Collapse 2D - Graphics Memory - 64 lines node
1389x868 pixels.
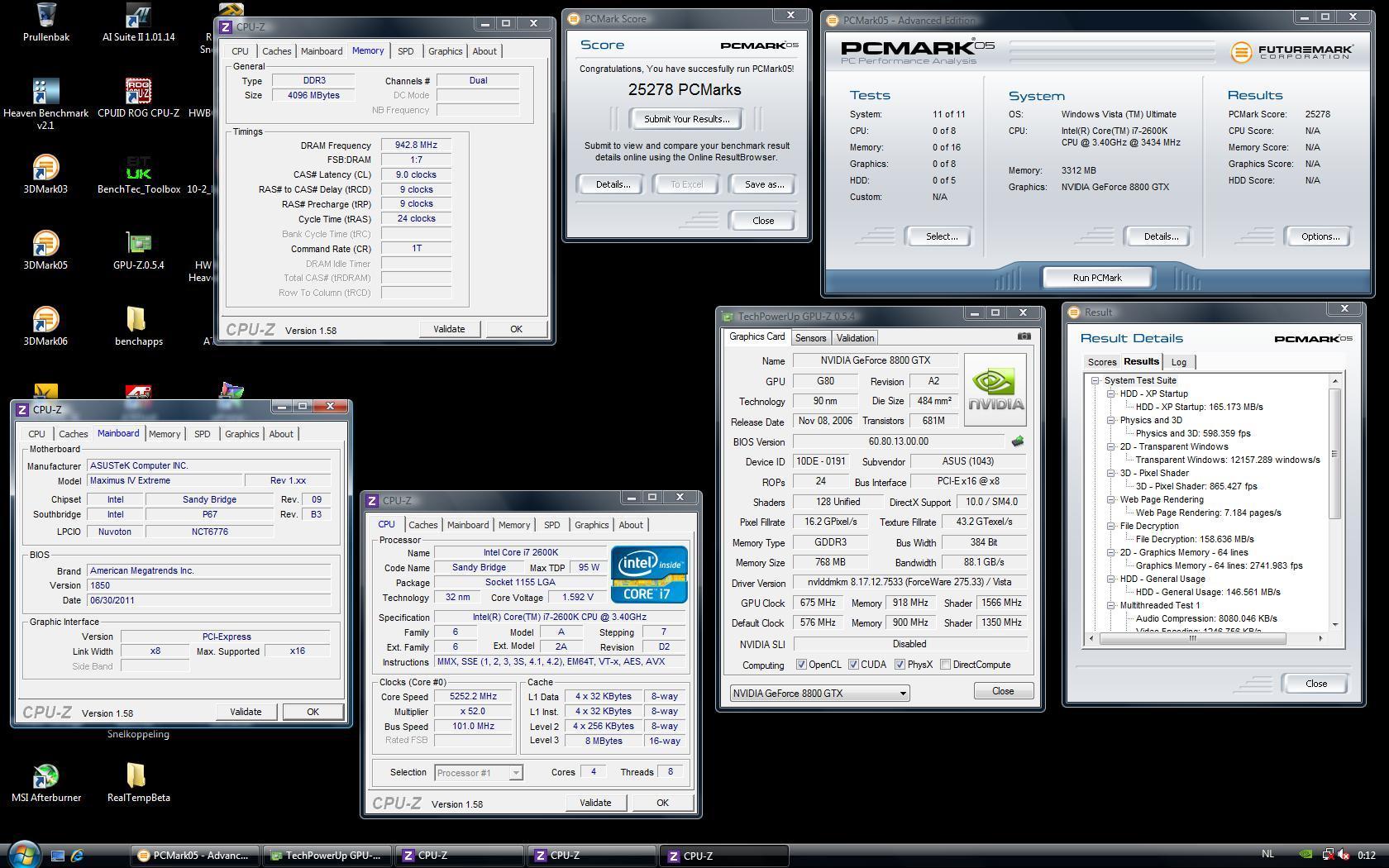pyautogui.click(x=1111, y=552)
